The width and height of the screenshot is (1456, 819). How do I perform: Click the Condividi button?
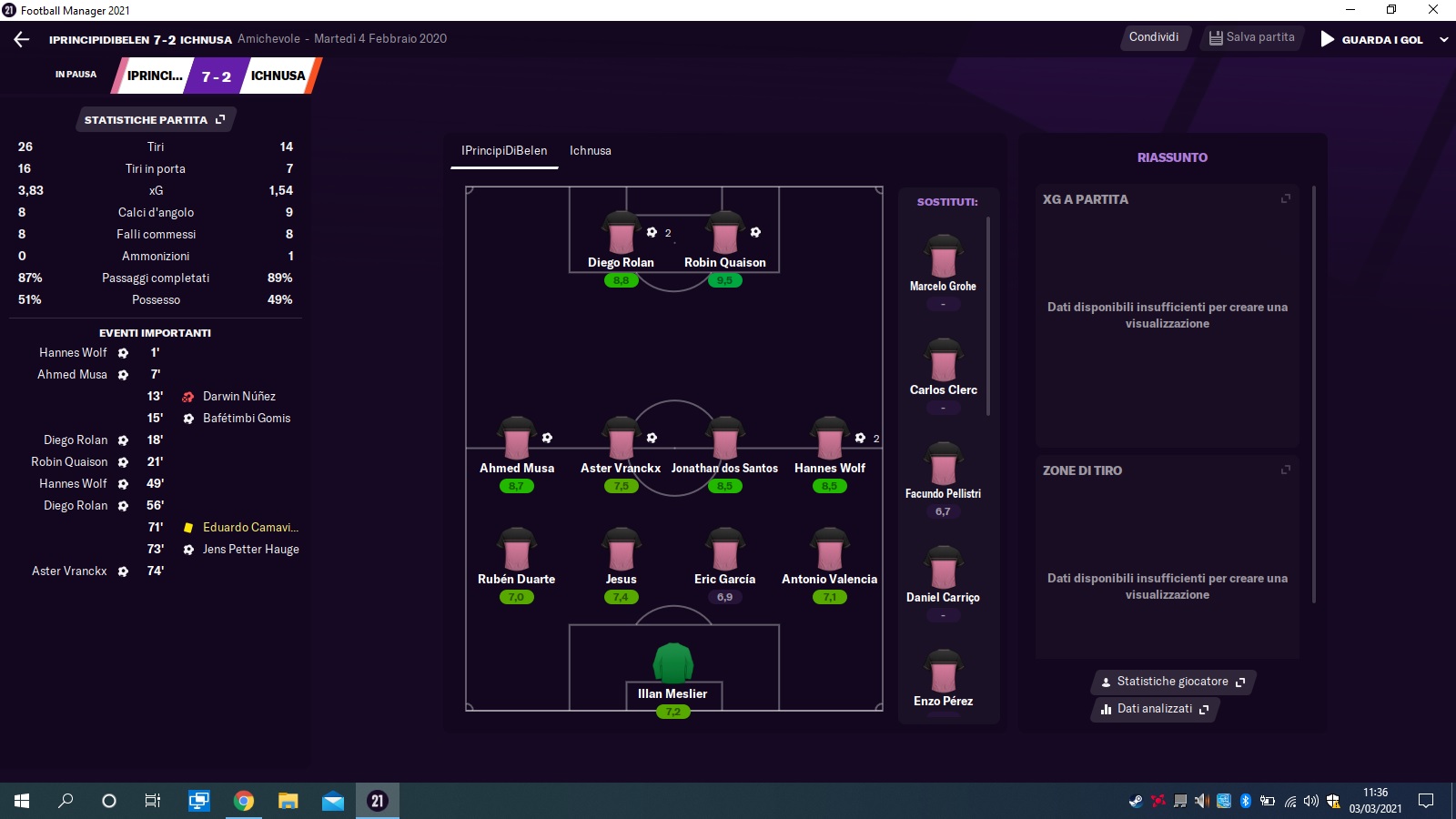click(1154, 37)
